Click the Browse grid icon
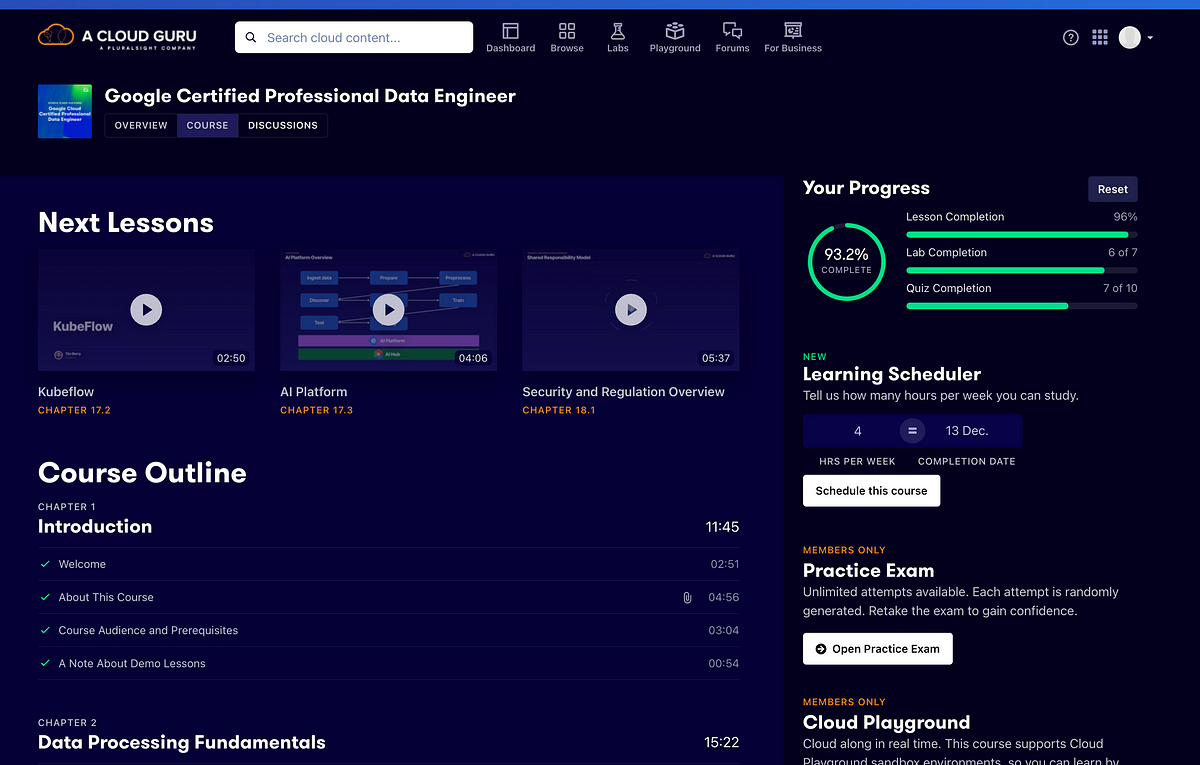The width and height of the screenshot is (1200, 765). [x=567, y=32]
